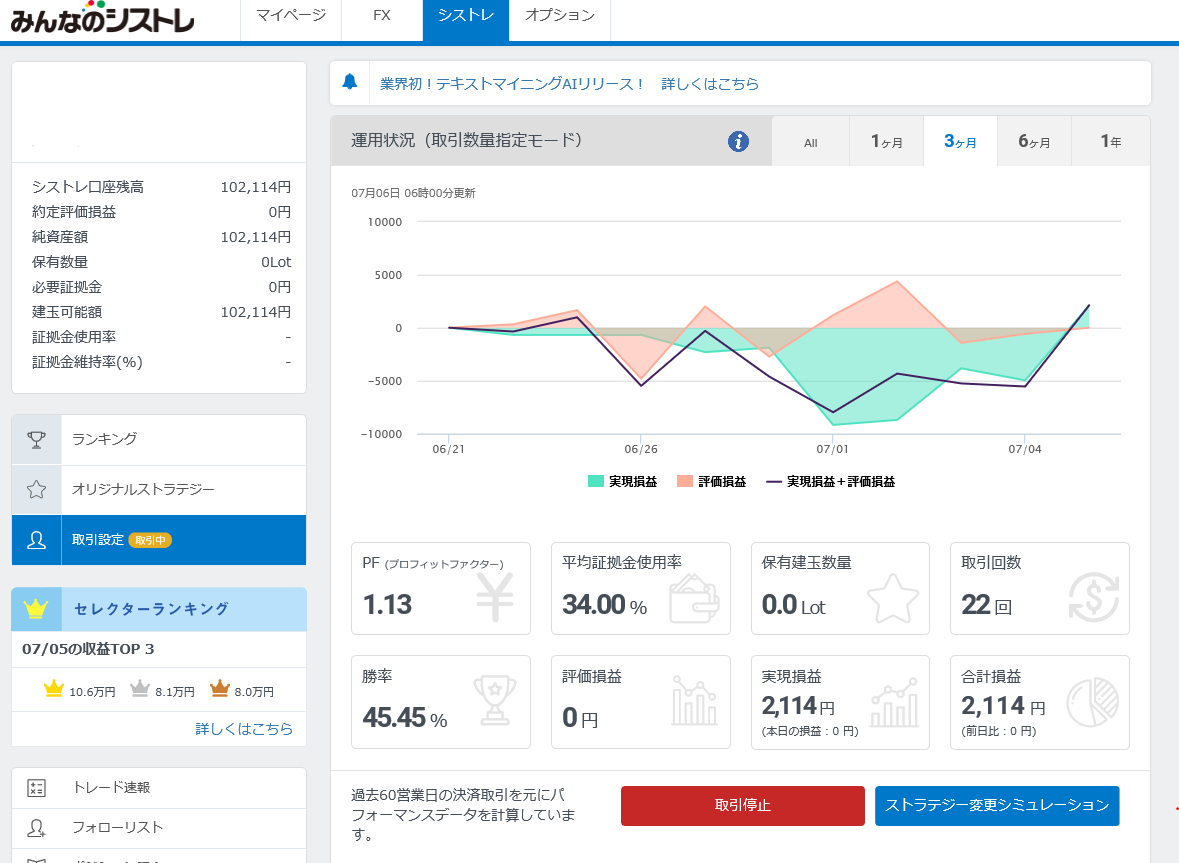Open the 詳しくはこちら link under ranking

click(x=244, y=729)
